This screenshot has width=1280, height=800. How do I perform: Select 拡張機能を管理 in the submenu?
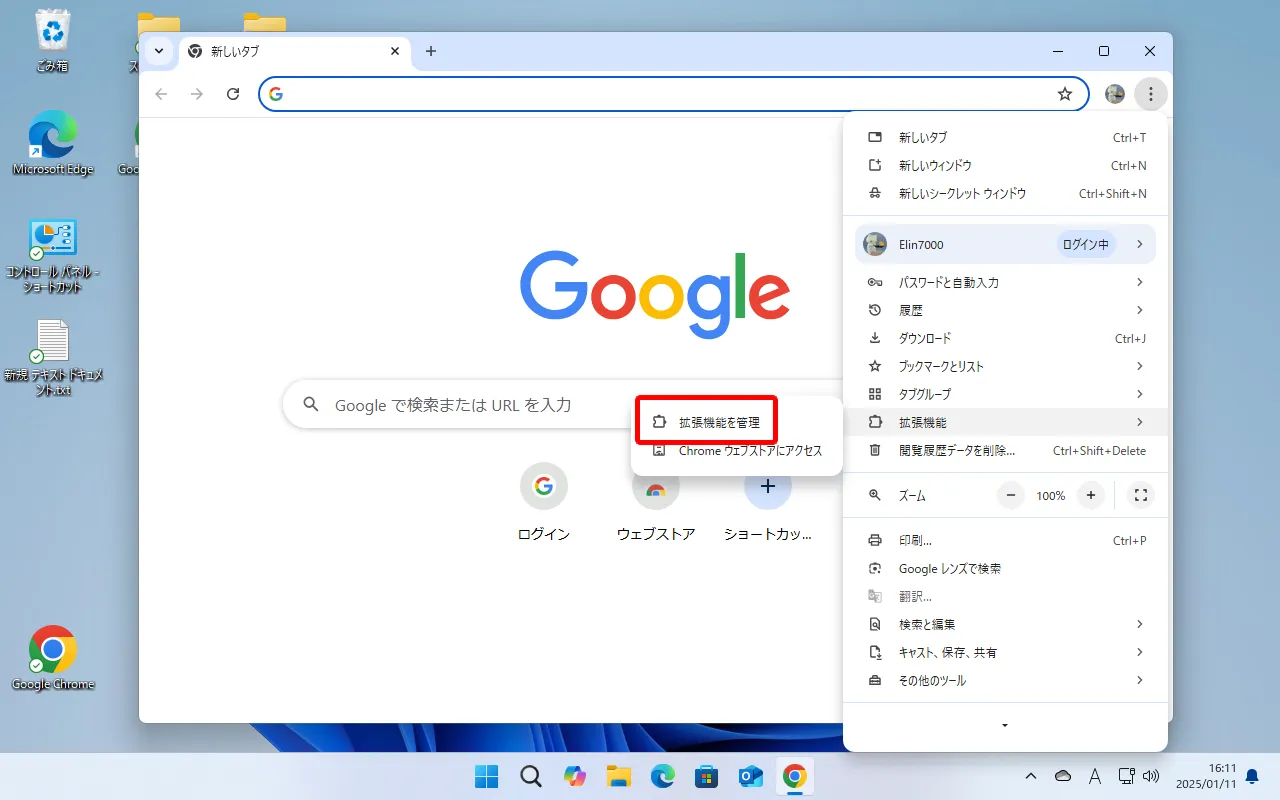click(737, 422)
